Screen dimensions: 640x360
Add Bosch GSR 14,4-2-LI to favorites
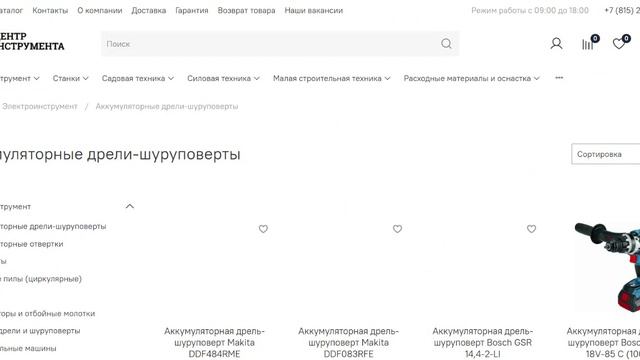pyautogui.click(x=531, y=229)
